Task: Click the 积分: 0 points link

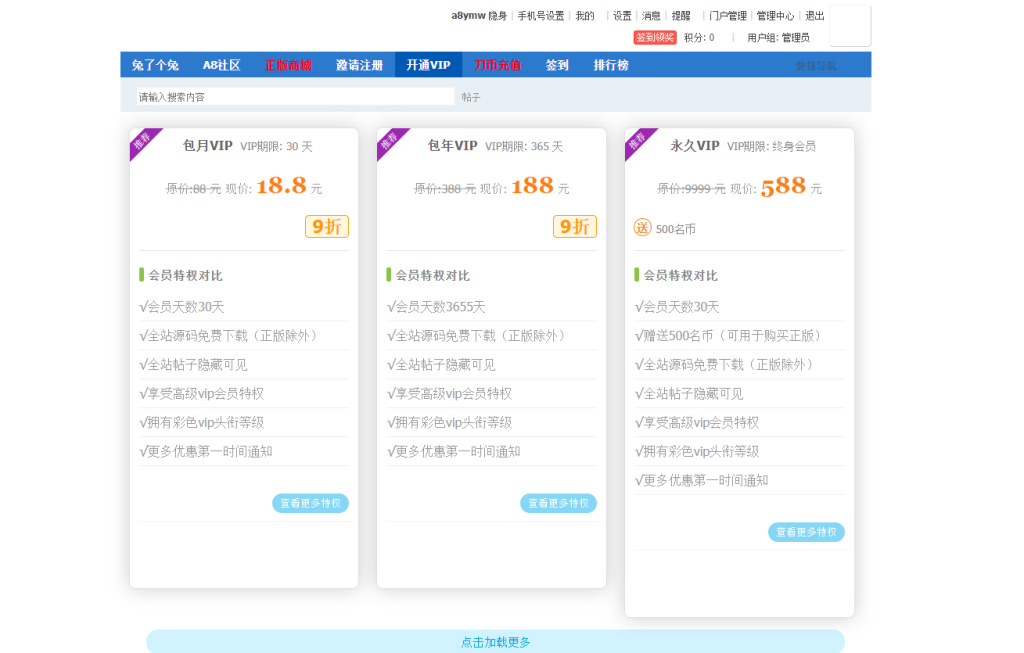Action: coord(699,37)
